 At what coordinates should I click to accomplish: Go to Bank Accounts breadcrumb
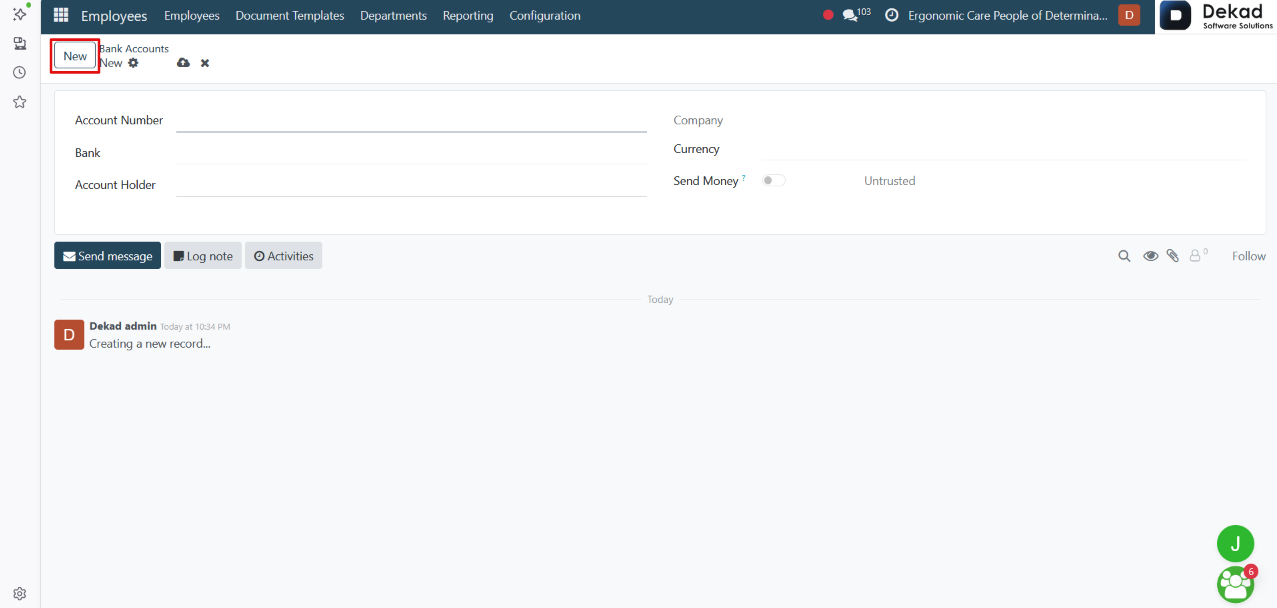(134, 48)
